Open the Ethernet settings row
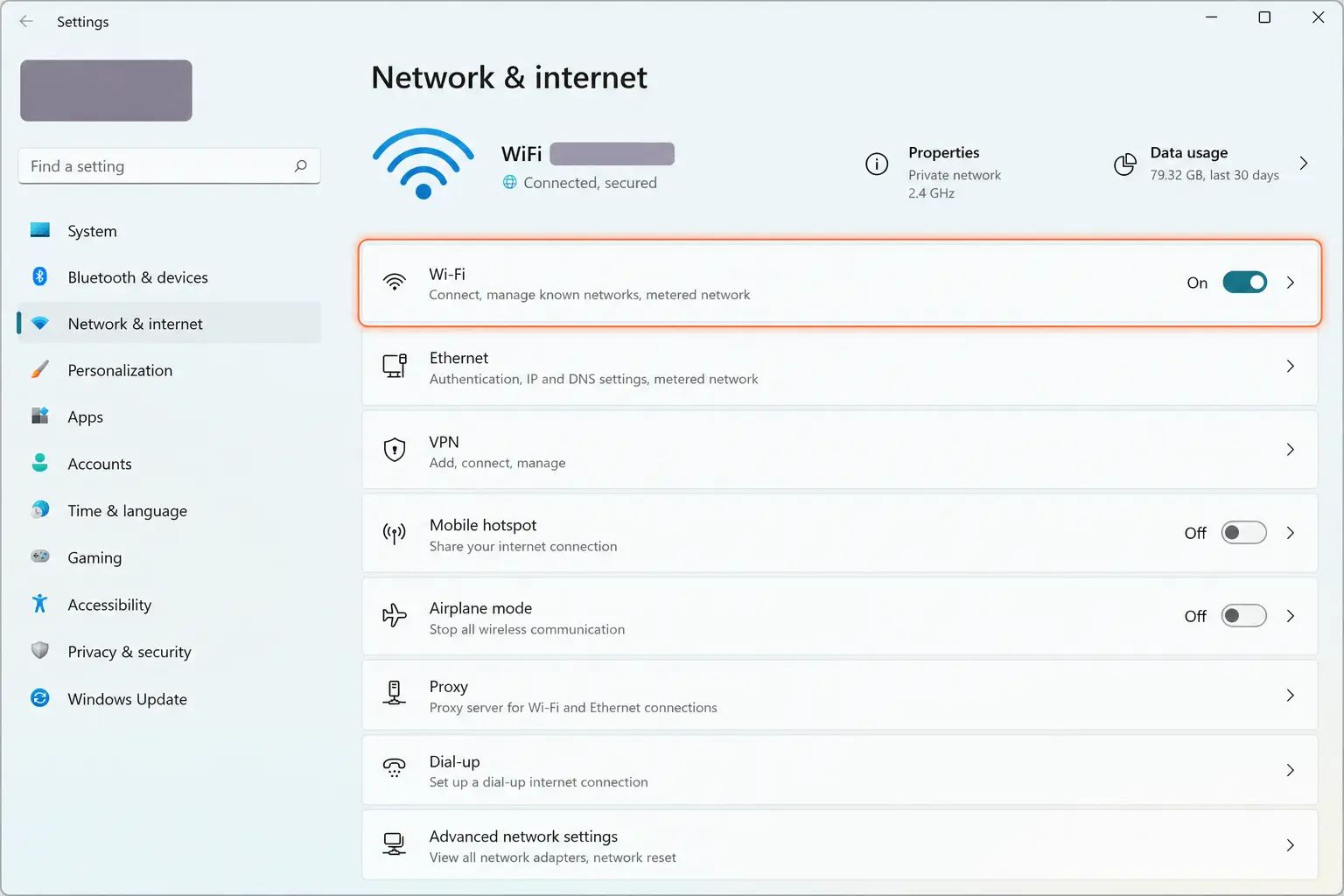 pyautogui.click(x=840, y=367)
